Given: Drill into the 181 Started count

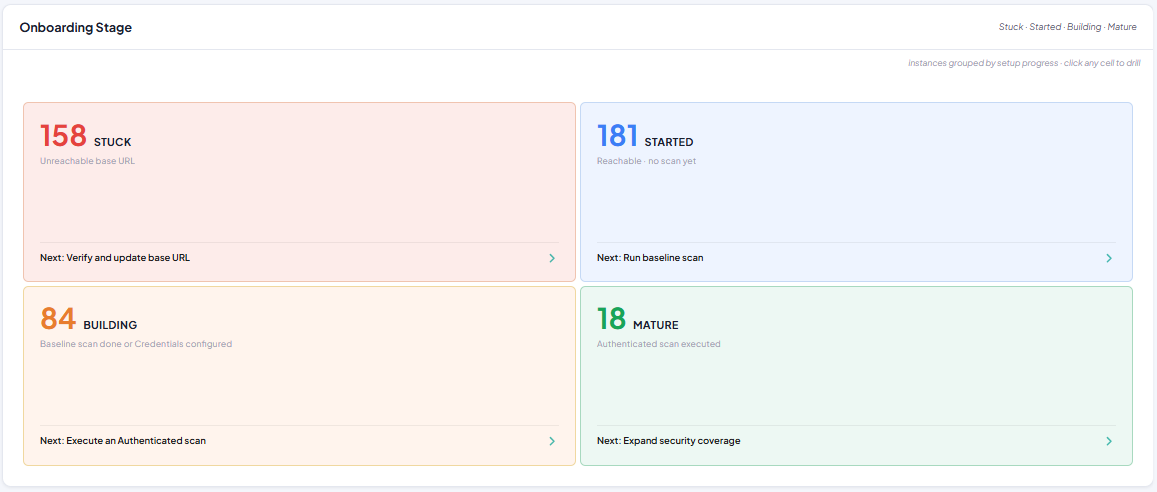Looking at the screenshot, I should 618,136.
